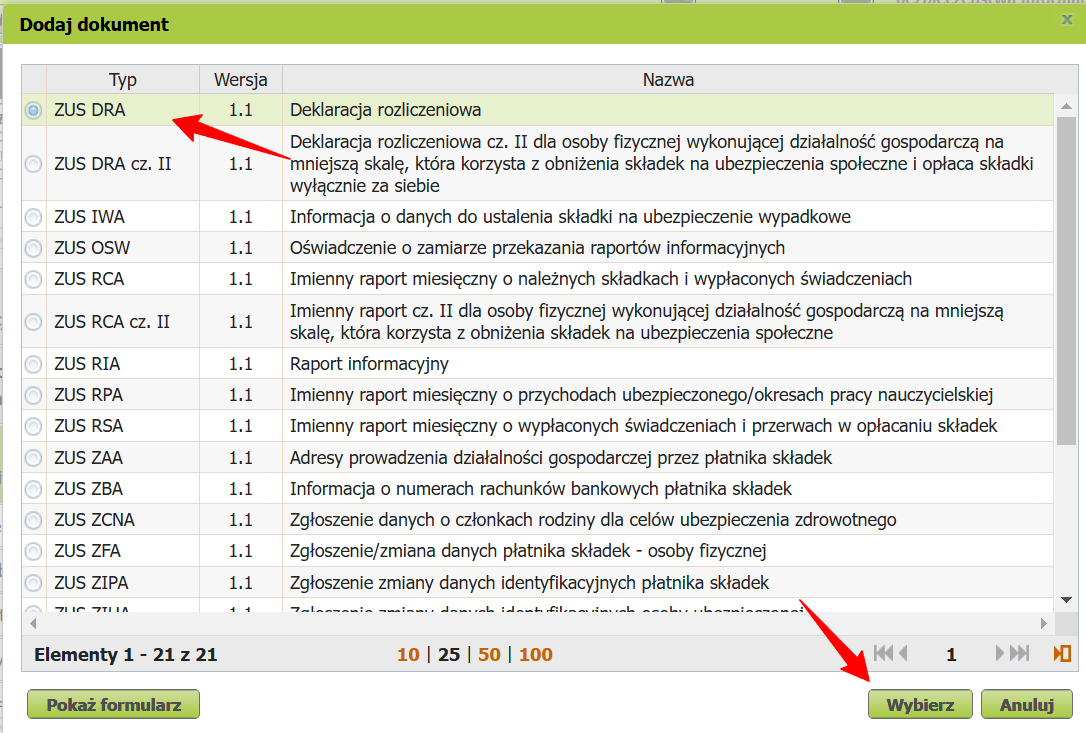Select the ZUS DRA cz. II radio button
Image resolution: width=1086 pixels, height=733 pixels.
(33, 164)
